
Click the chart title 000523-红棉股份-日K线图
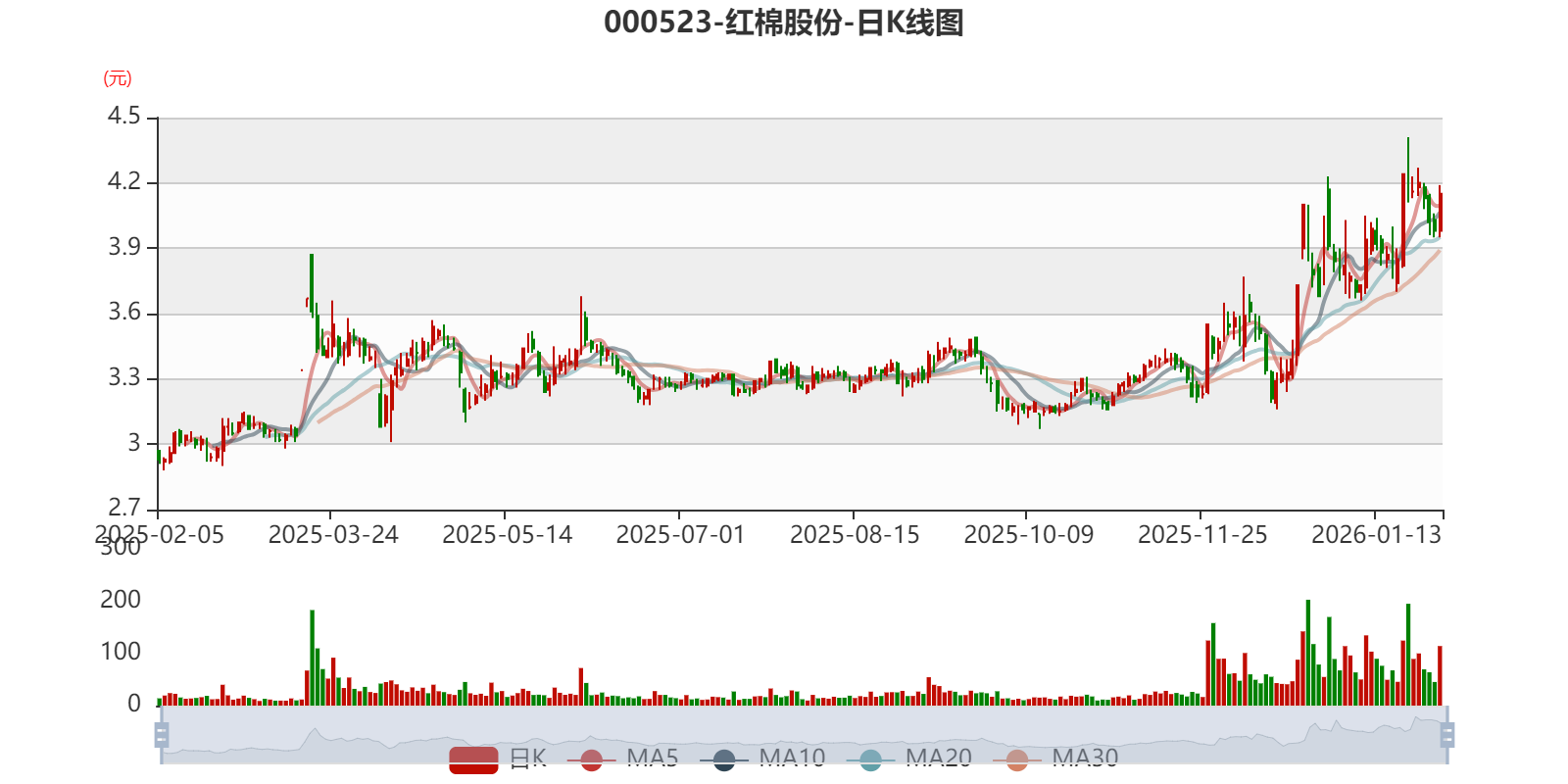point(784,23)
